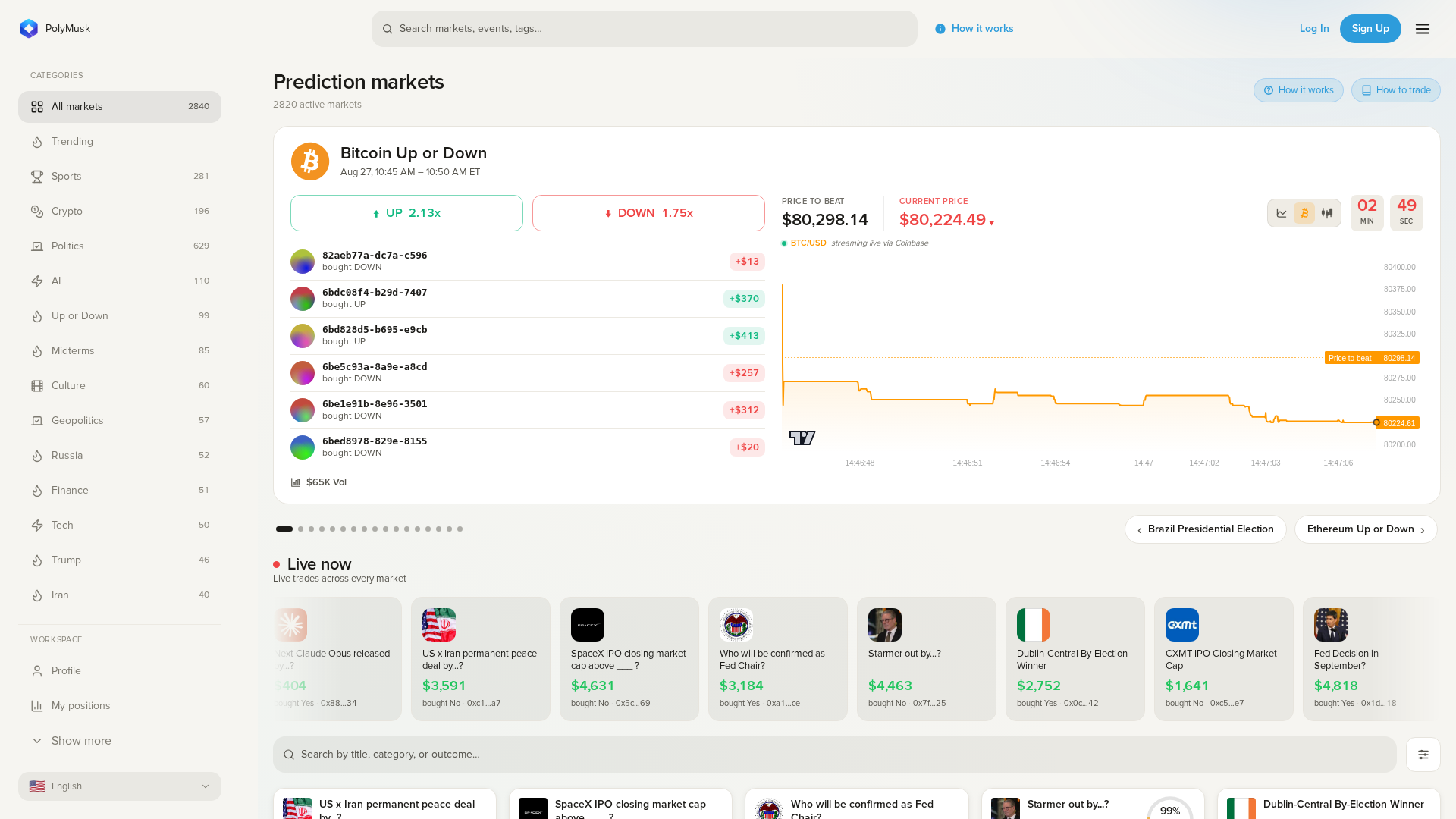This screenshot has width=1456, height=819.
Task: Select the first active carousel dot
Action: point(284,529)
